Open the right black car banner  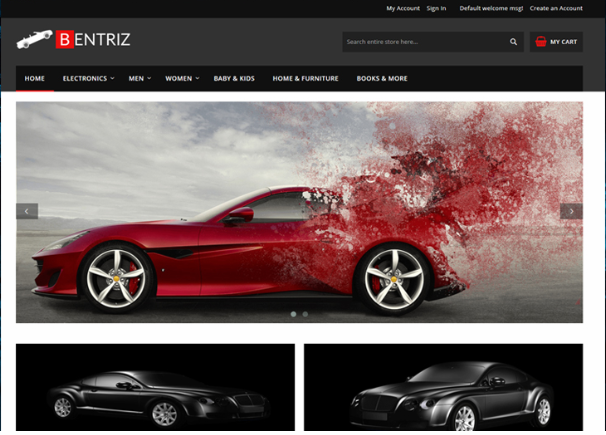pos(443,387)
